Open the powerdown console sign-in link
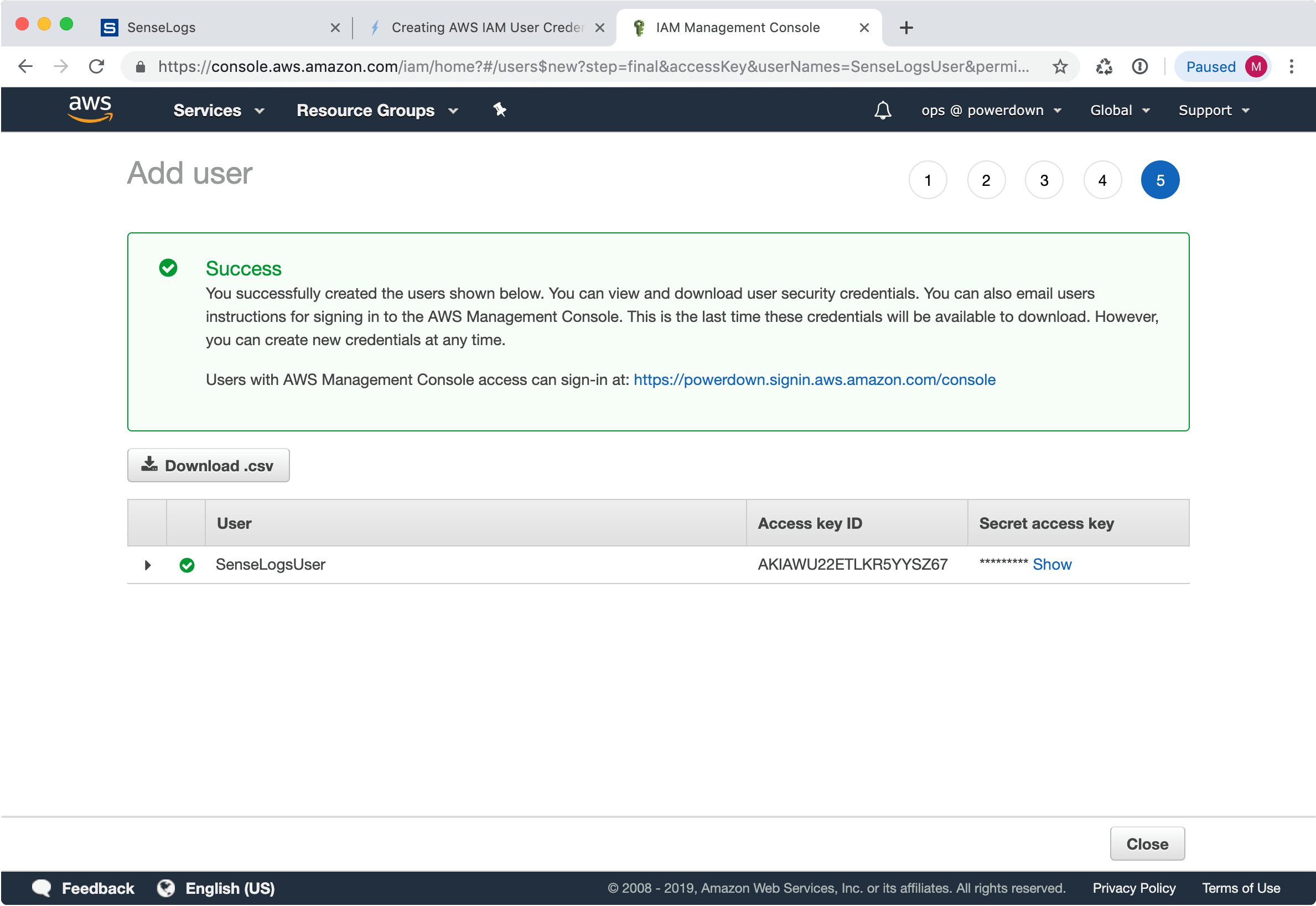The image size is (1316, 906). [815, 380]
